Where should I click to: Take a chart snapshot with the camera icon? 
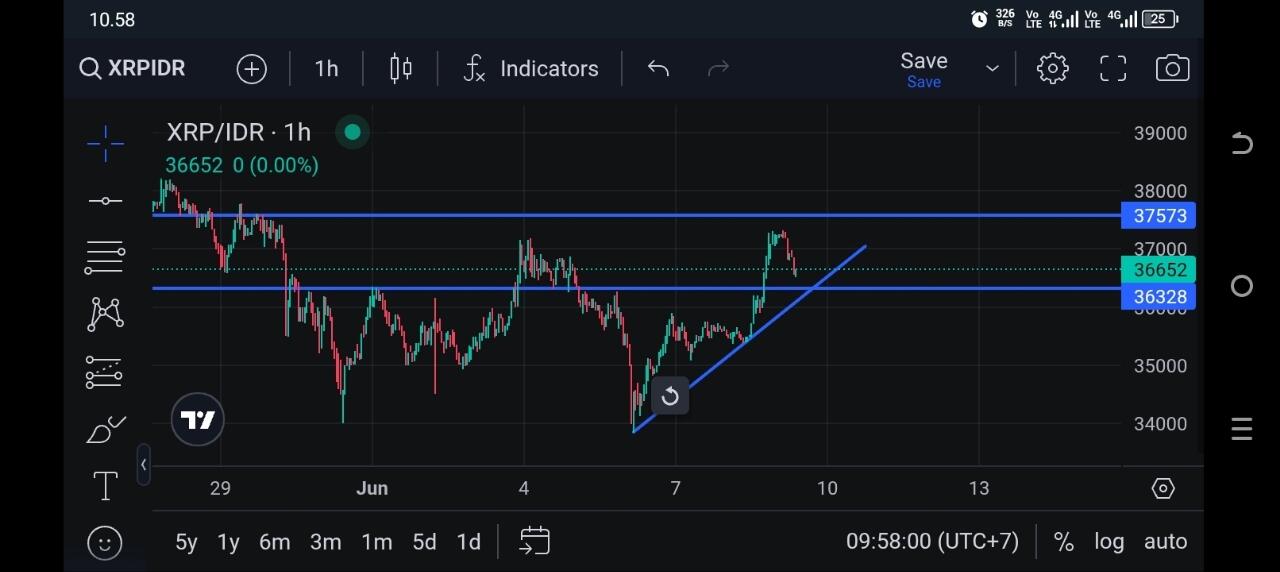point(1172,68)
